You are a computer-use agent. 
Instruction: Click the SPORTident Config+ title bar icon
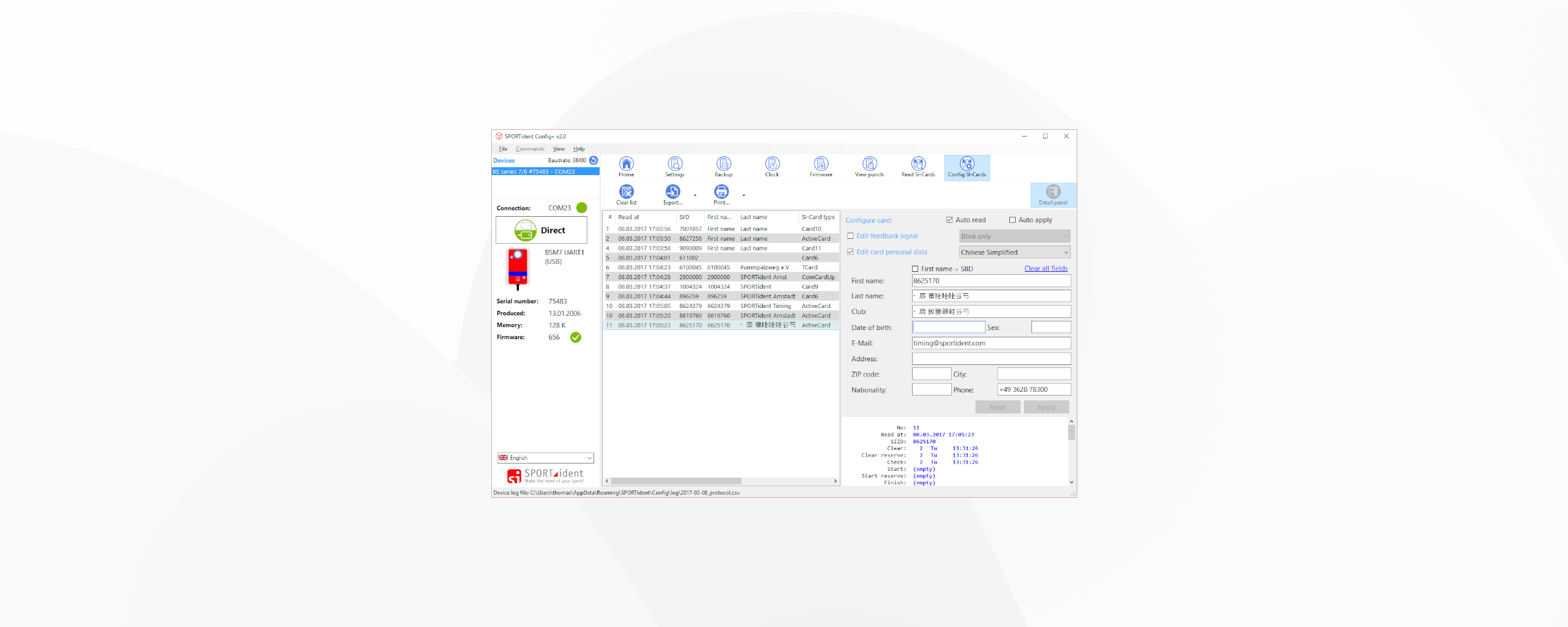coord(499,136)
